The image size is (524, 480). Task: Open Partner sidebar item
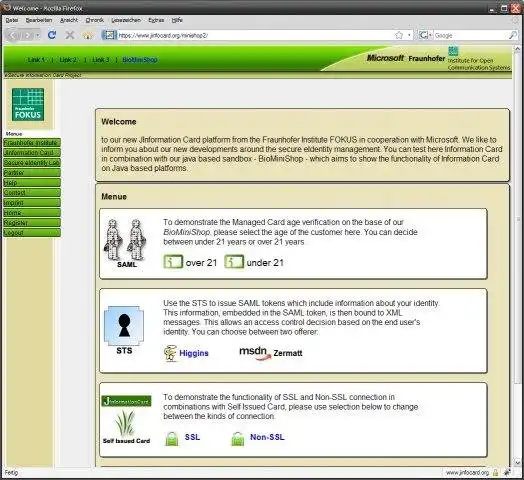coord(32,173)
